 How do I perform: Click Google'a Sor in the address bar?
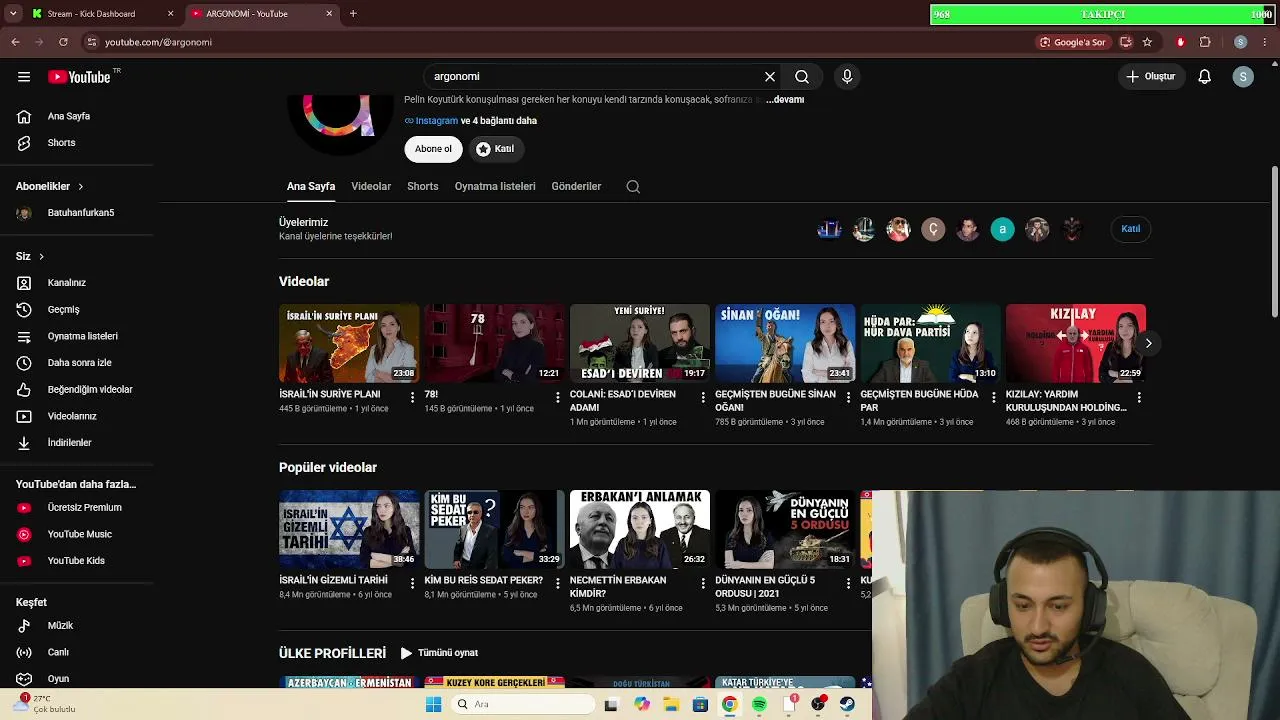(1073, 42)
